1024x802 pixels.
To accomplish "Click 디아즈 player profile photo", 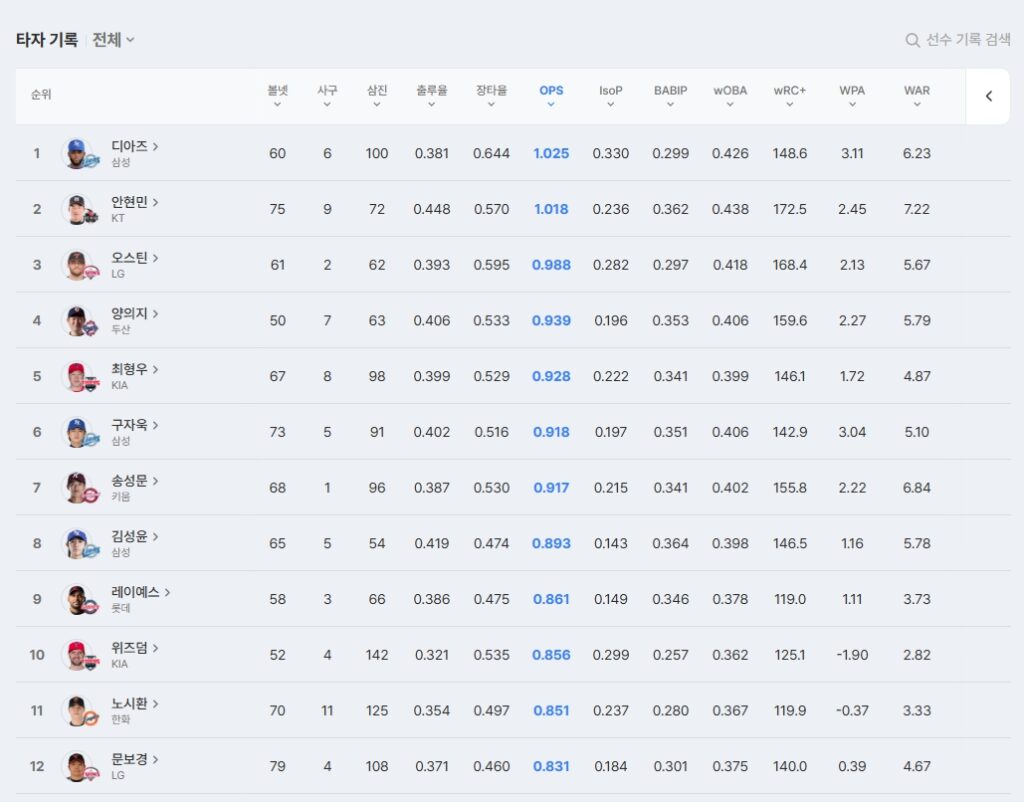I will tap(78, 154).
